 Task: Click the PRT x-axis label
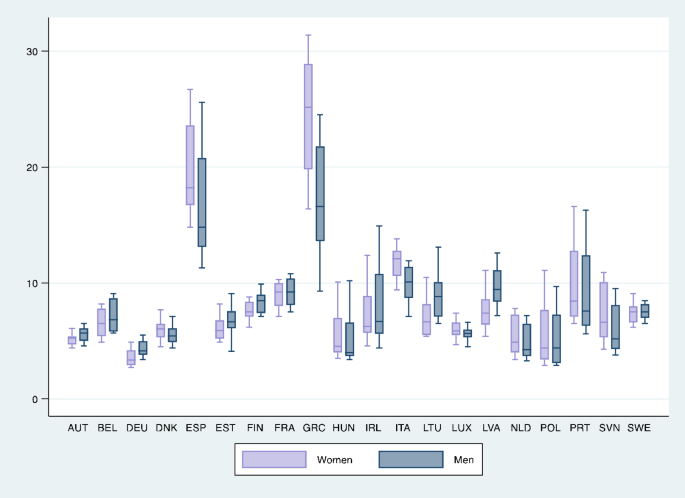pos(580,427)
